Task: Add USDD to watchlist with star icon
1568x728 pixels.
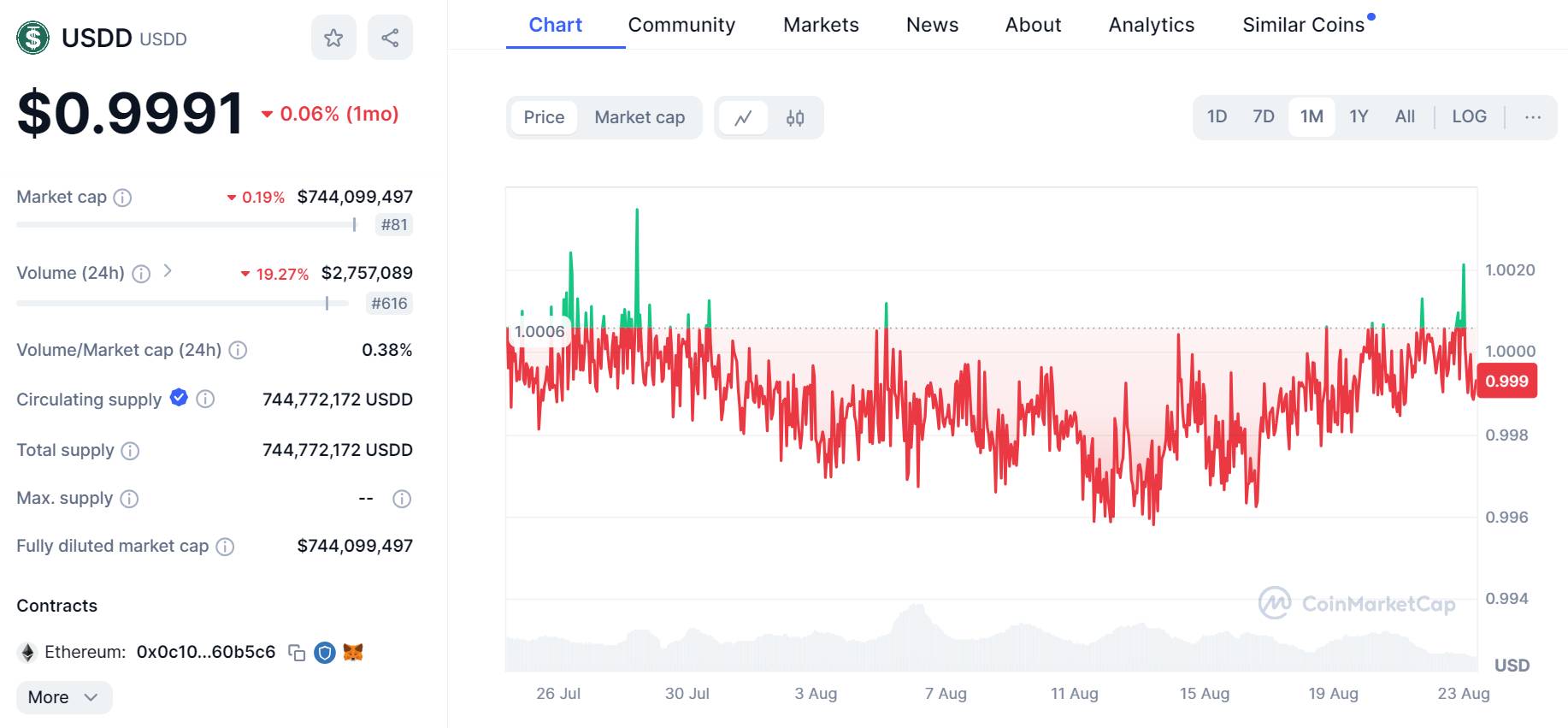Action: pos(333,38)
